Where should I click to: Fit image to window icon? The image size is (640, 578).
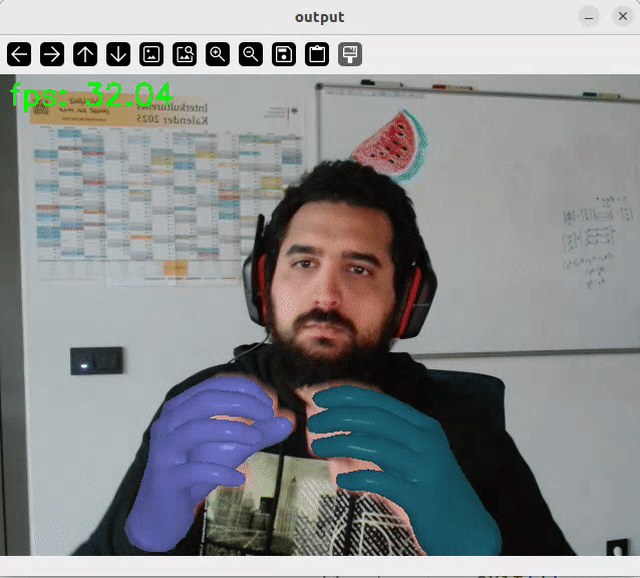point(184,54)
